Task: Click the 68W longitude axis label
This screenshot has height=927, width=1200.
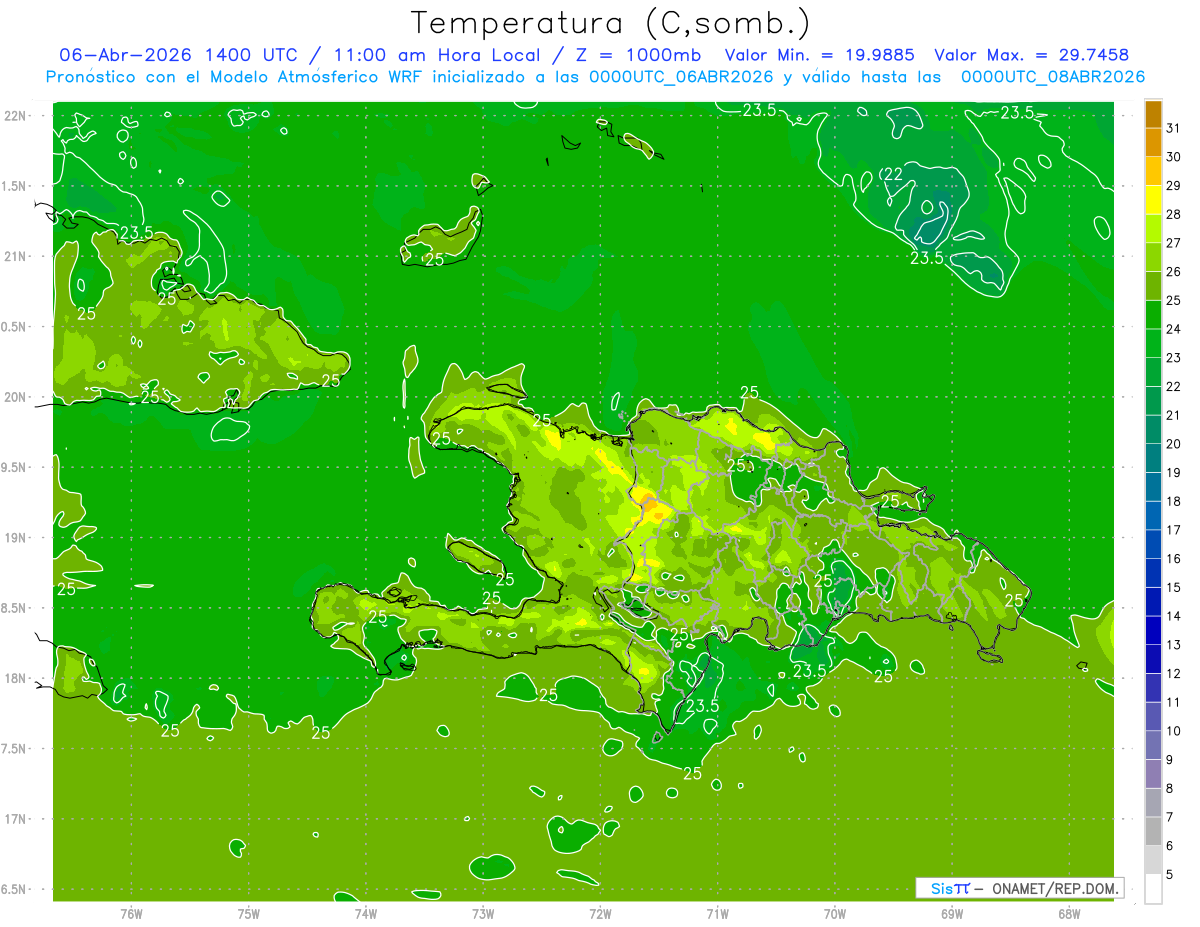Action: tap(1068, 913)
